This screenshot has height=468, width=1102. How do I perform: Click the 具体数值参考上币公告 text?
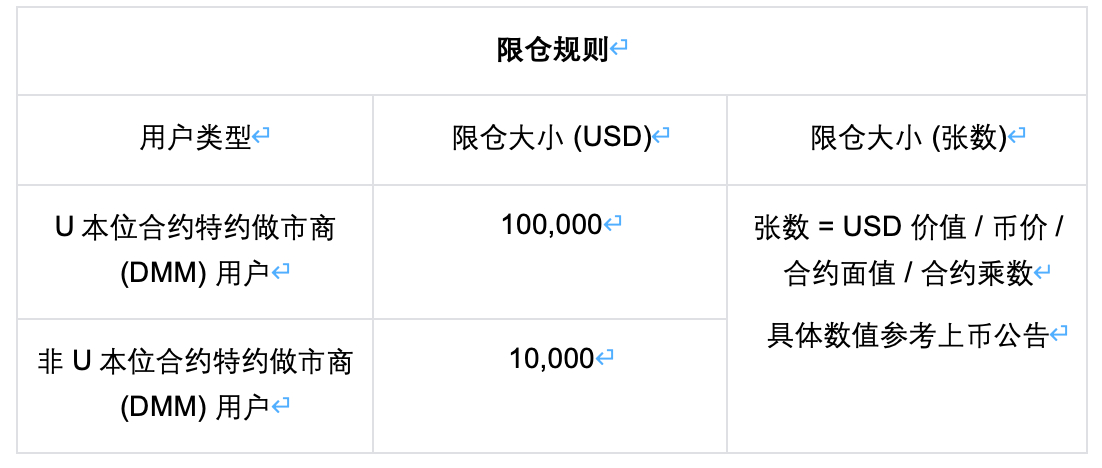pos(908,335)
